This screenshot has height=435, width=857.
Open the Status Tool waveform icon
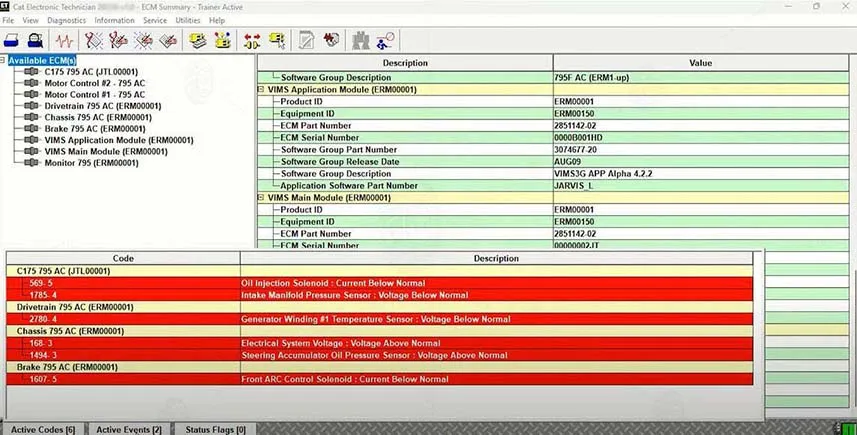click(x=65, y=41)
